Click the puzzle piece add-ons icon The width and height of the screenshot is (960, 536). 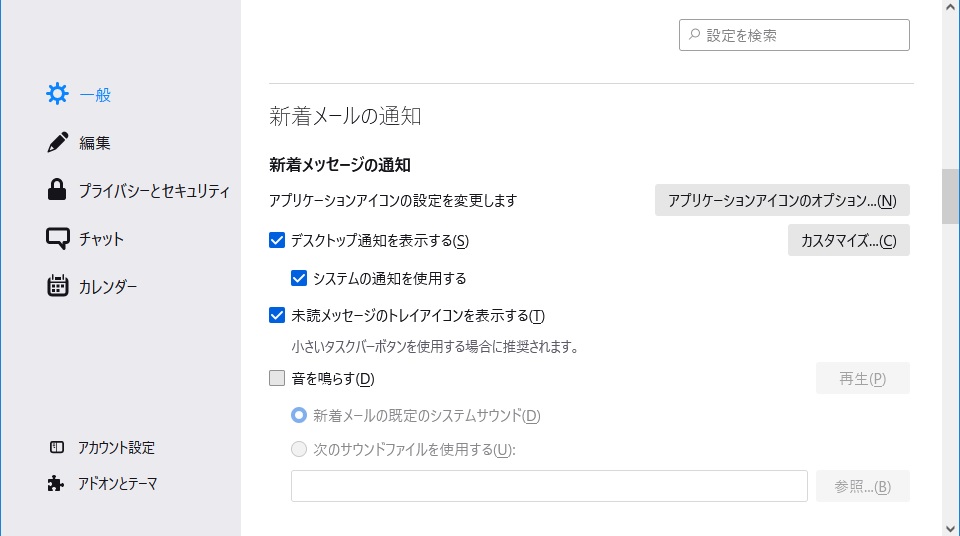click(56, 483)
